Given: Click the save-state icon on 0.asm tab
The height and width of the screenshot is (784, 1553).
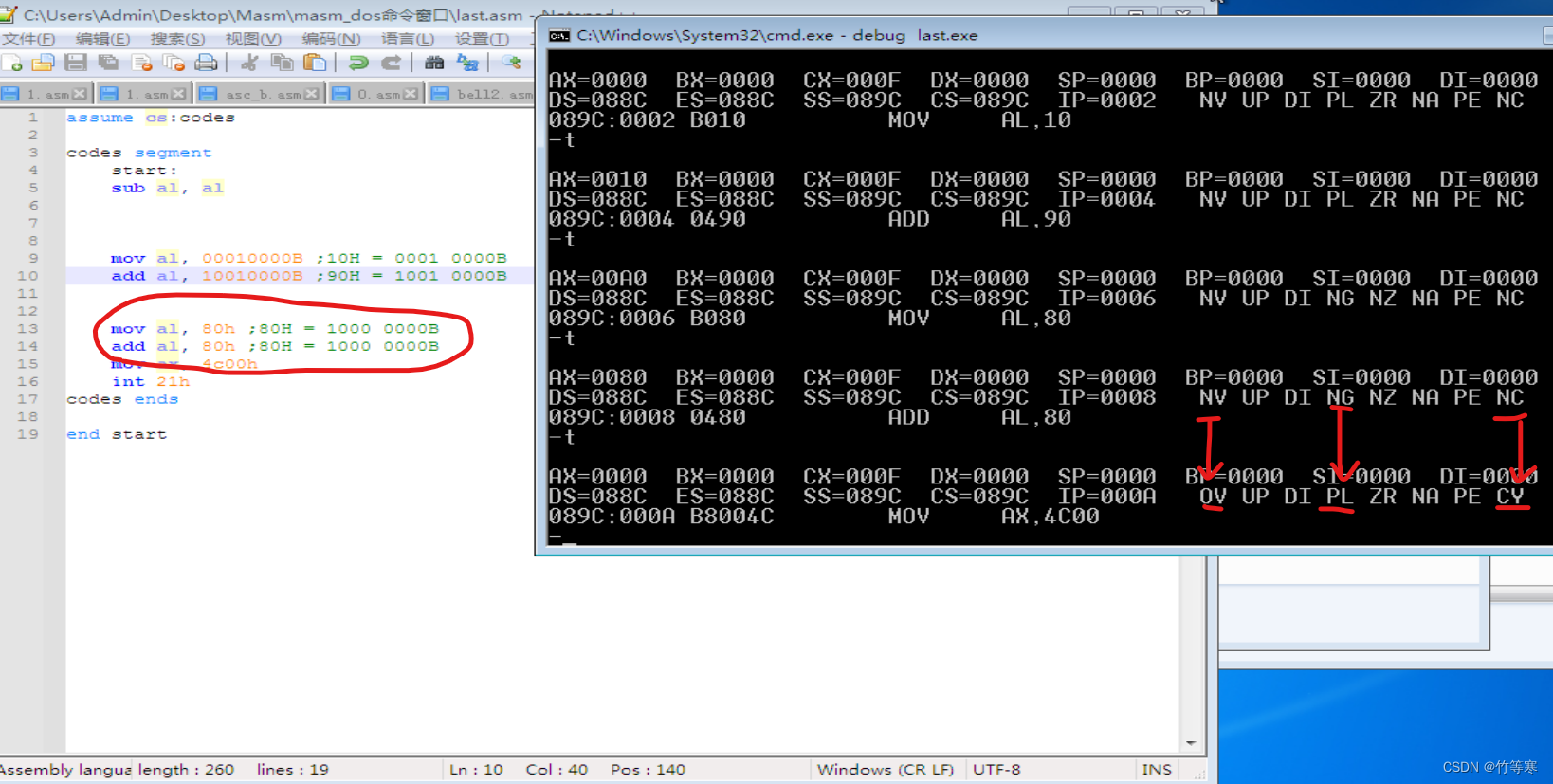Looking at the screenshot, I should [341, 94].
